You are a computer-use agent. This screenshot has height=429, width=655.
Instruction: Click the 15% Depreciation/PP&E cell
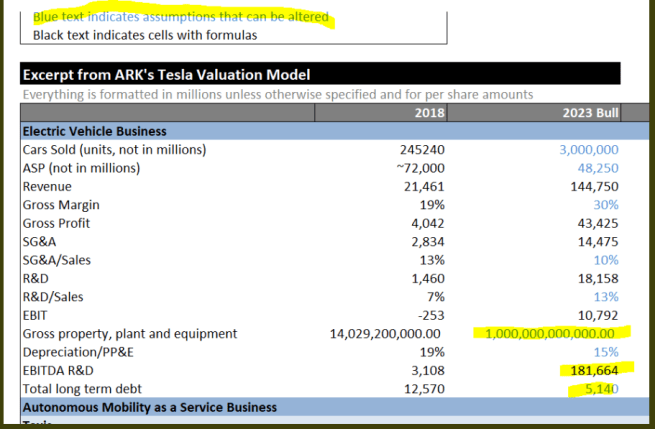[x=606, y=351]
